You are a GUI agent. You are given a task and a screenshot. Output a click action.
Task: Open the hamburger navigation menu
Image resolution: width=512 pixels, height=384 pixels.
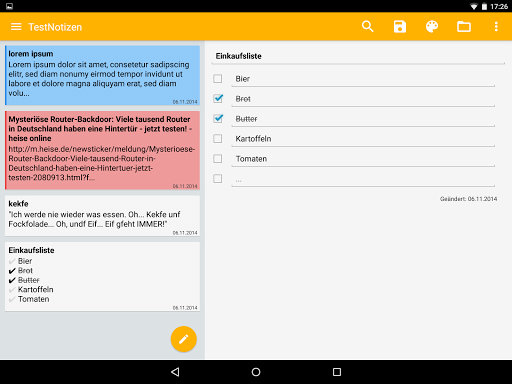tap(16, 27)
